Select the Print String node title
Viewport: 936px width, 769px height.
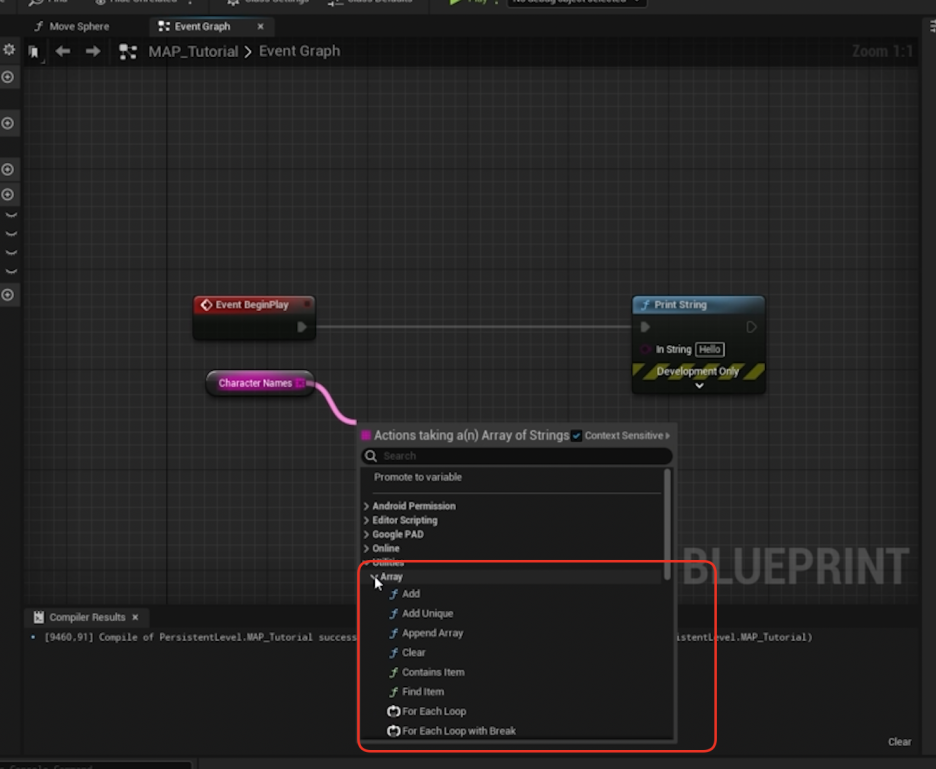pyautogui.click(x=680, y=304)
